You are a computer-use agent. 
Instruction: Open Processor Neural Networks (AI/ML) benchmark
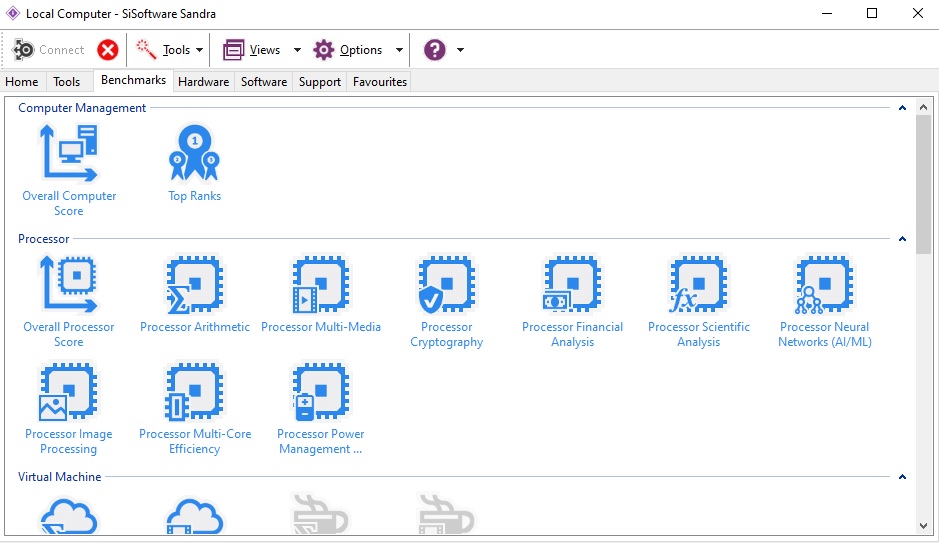(x=825, y=302)
